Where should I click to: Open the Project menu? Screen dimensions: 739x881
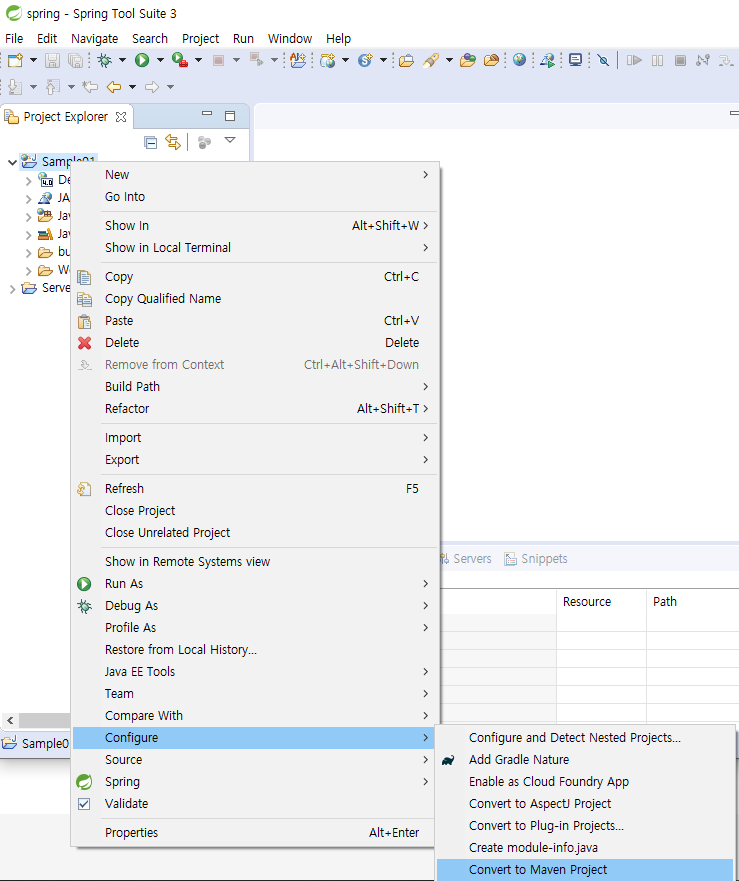point(200,38)
